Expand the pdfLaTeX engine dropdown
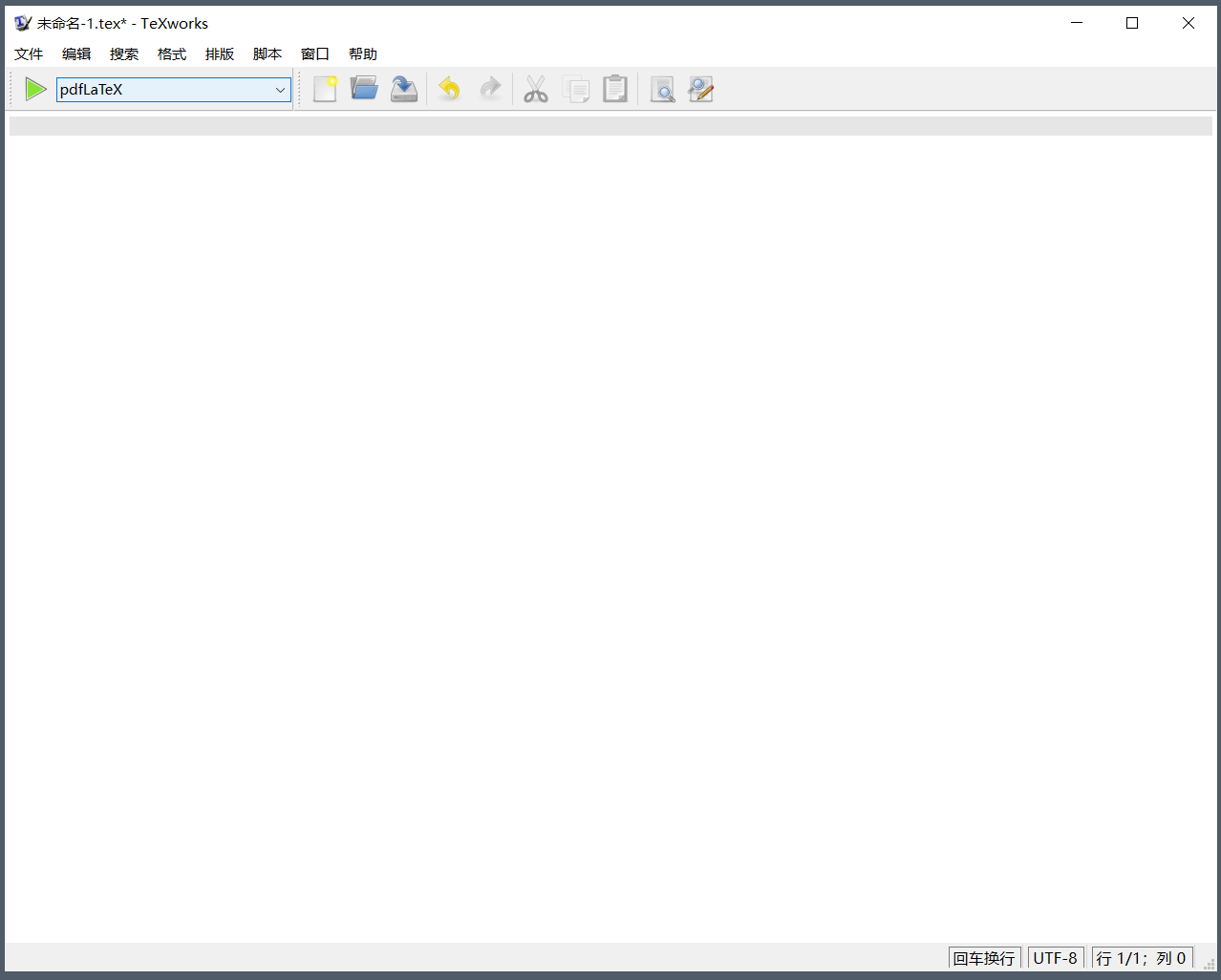 point(280,90)
